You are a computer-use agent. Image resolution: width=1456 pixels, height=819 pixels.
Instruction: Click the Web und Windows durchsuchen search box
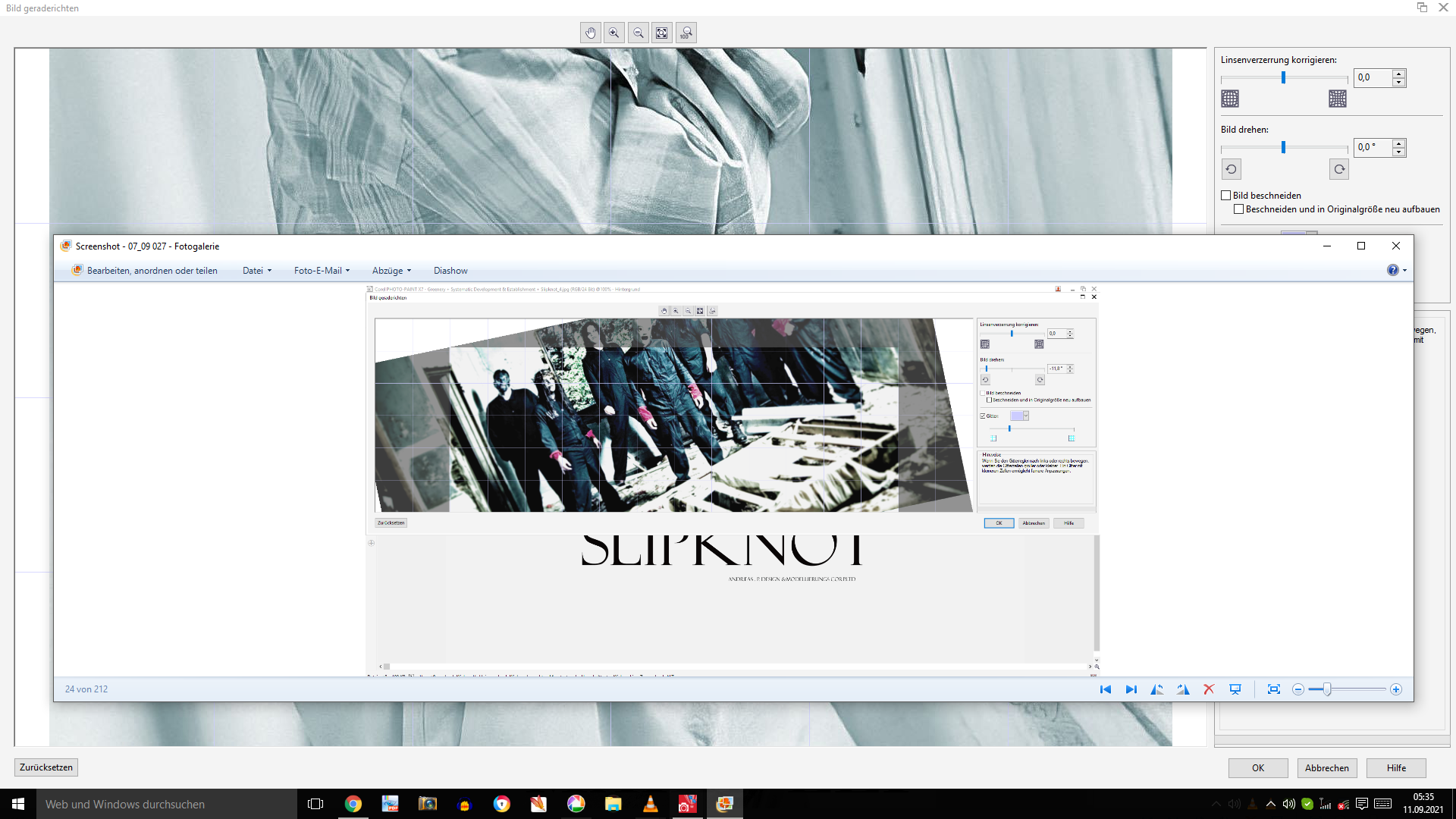167,804
